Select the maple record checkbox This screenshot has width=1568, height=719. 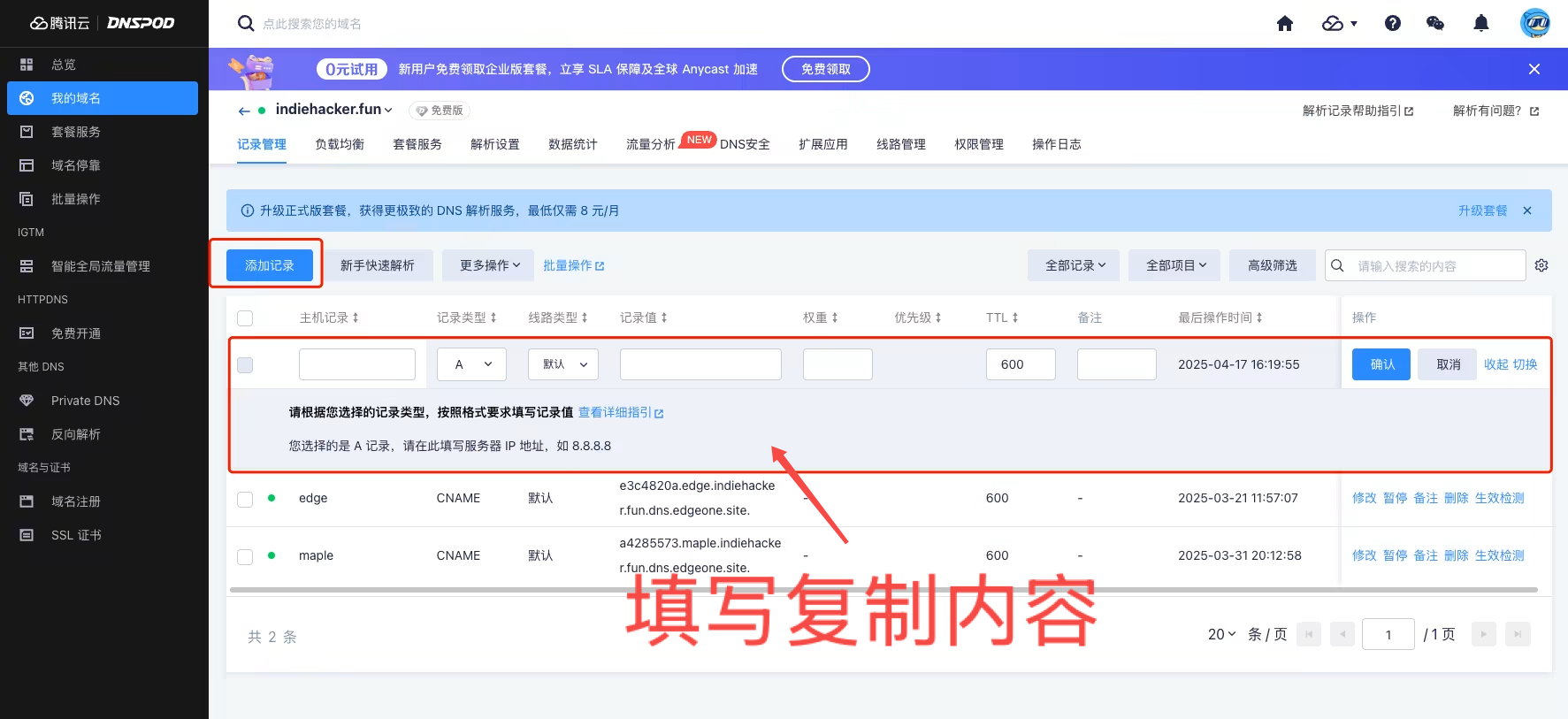(245, 556)
